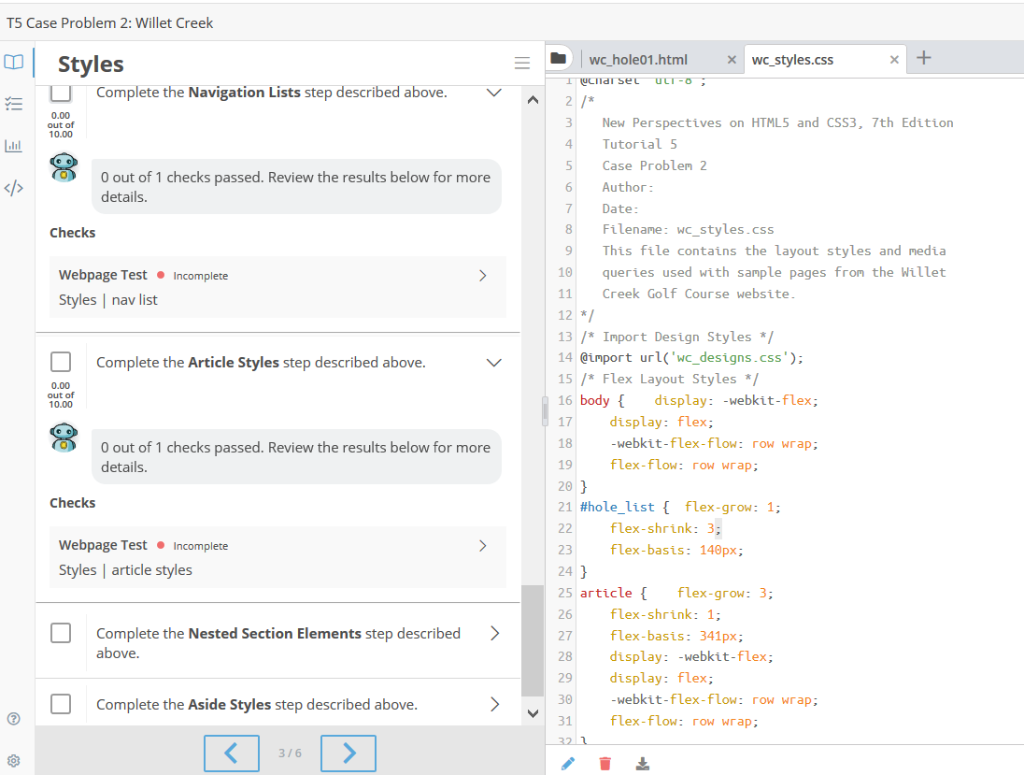Image resolution: width=1024 pixels, height=775 pixels.
Task: Click the 3 / 6 page indicator
Action: click(x=290, y=753)
